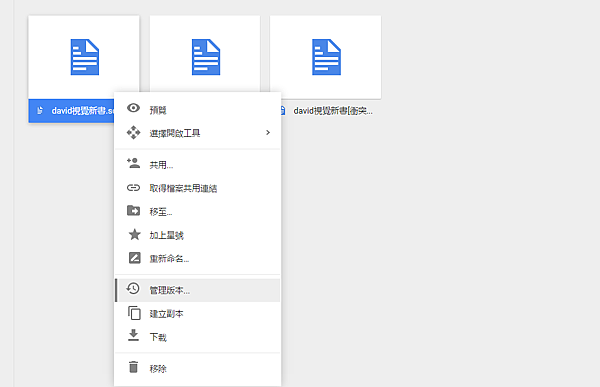Select the middle document thumbnail
Screen dimensions: 600x387
pos(205,54)
